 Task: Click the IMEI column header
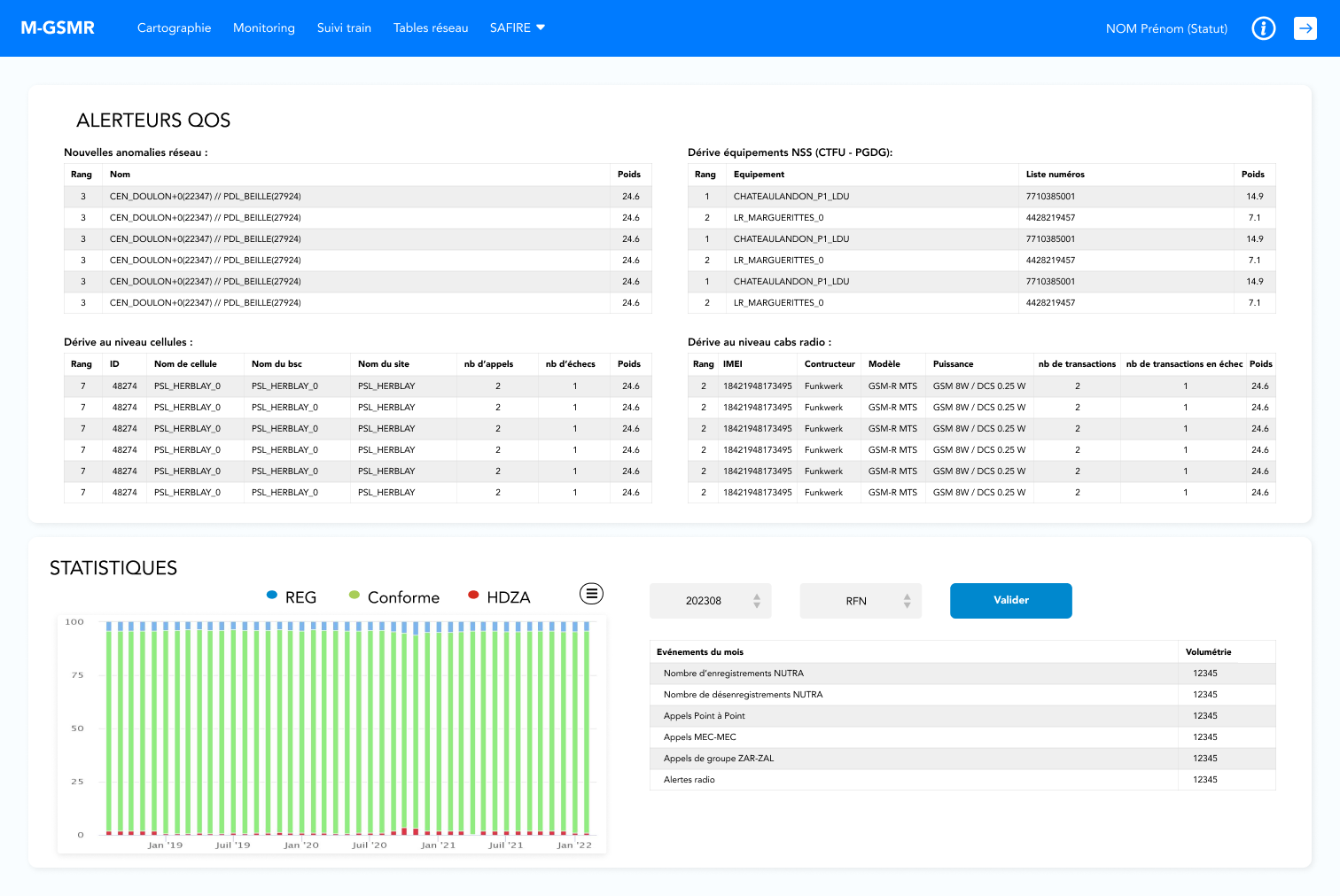click(x=733, y=364)
